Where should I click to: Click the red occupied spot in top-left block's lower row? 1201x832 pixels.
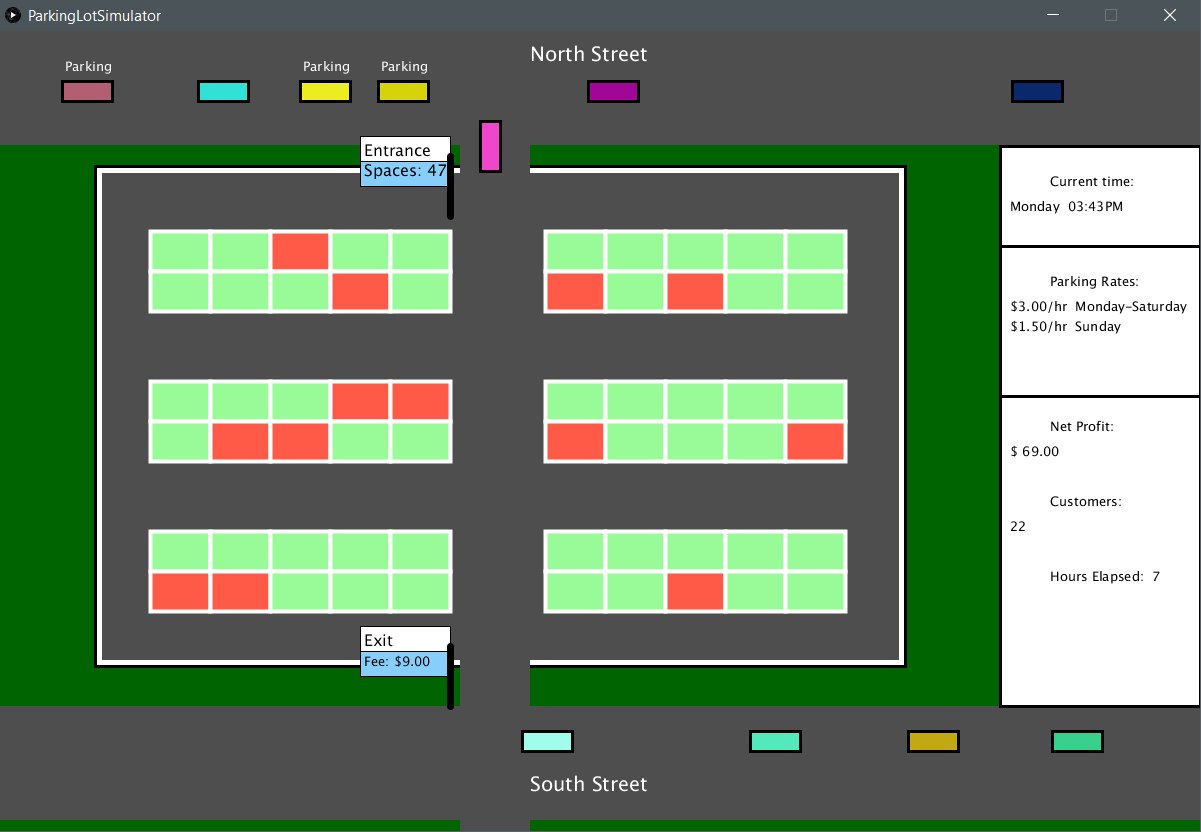pos(360,291)
